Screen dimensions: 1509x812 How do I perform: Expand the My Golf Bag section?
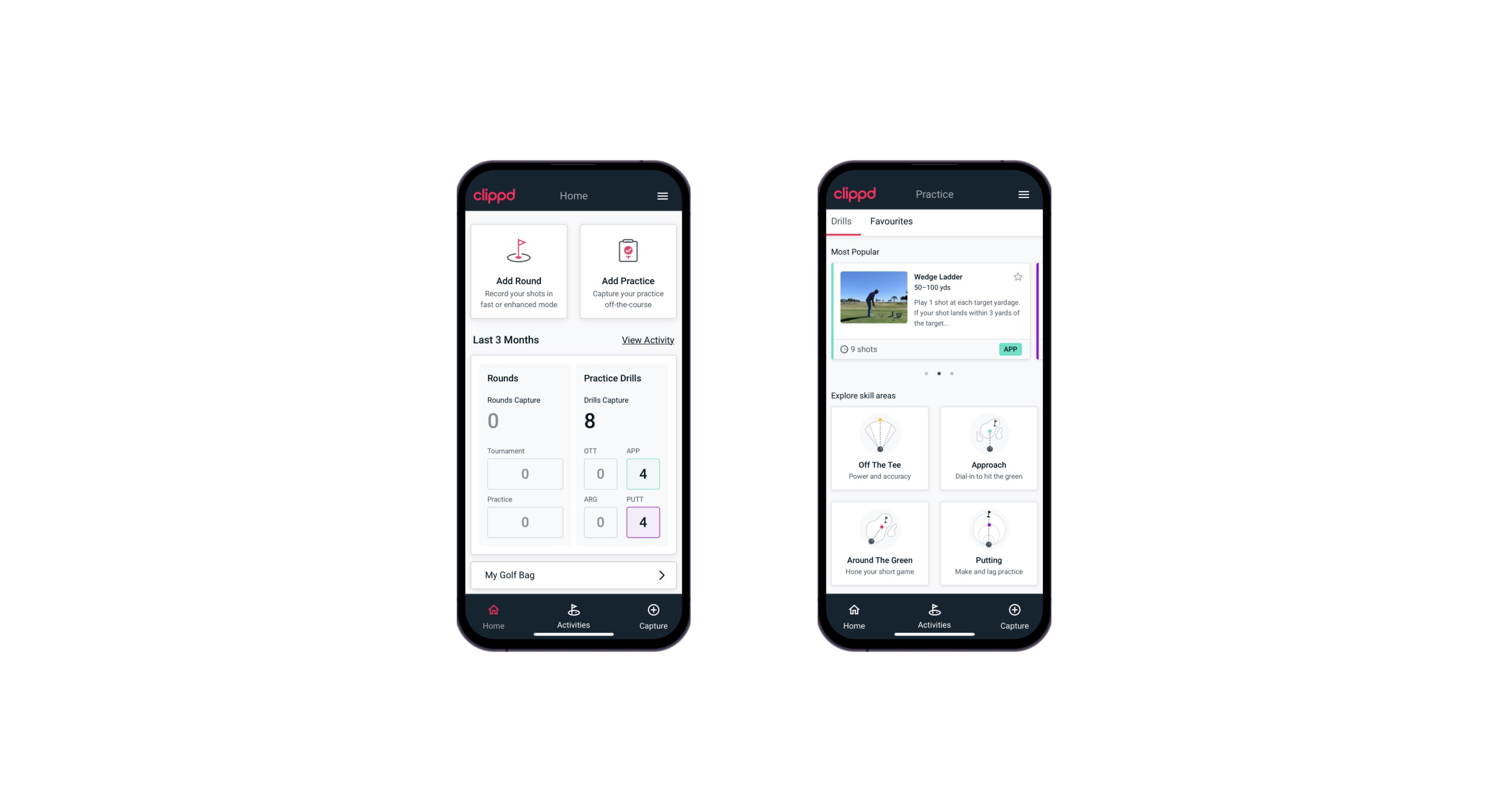tap(662, 574)
